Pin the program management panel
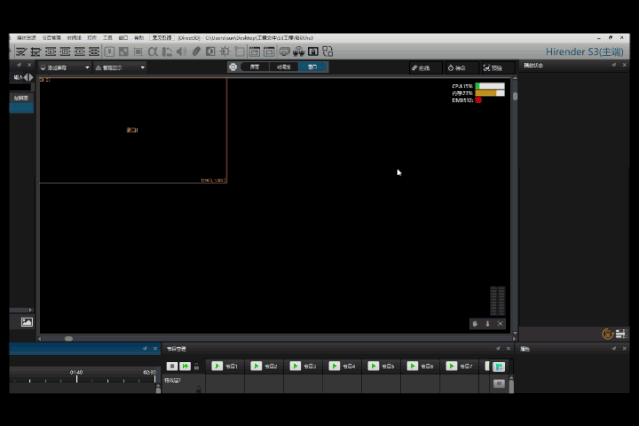The image size is (639, 426). (498, 349)
